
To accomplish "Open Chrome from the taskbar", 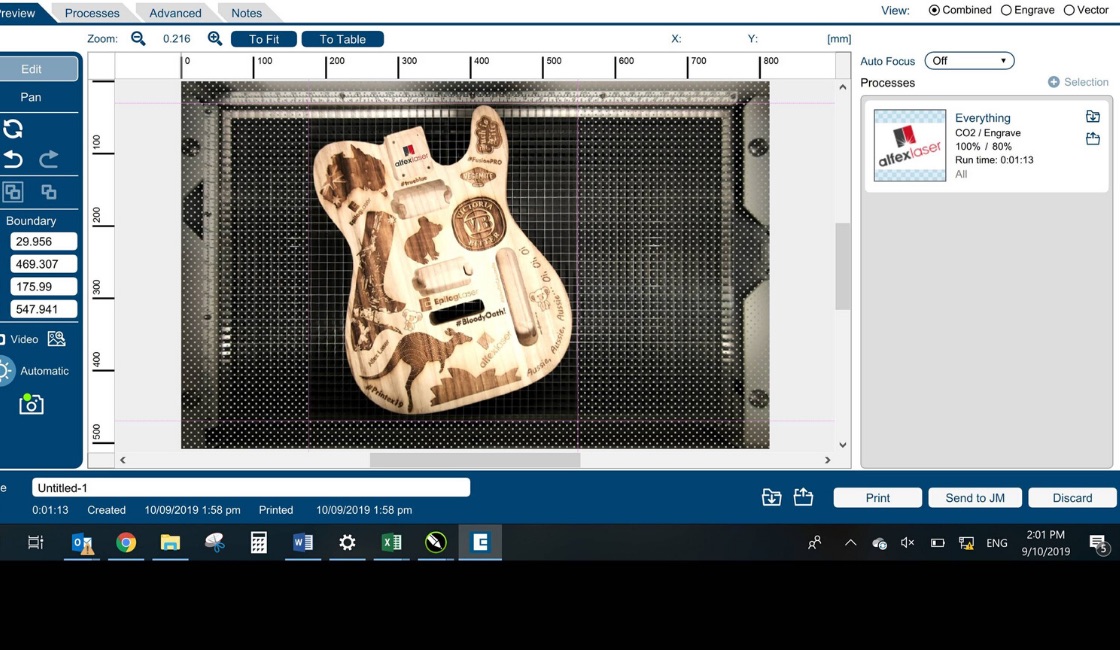I will pos(126,543).
